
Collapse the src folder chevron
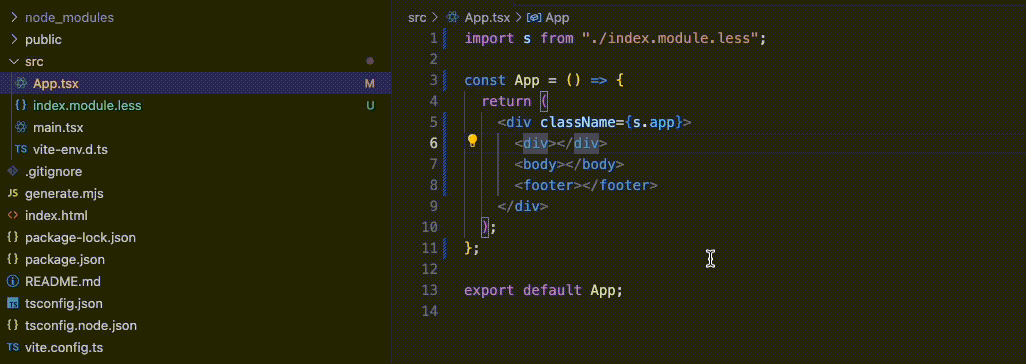[x=13, y=61]
